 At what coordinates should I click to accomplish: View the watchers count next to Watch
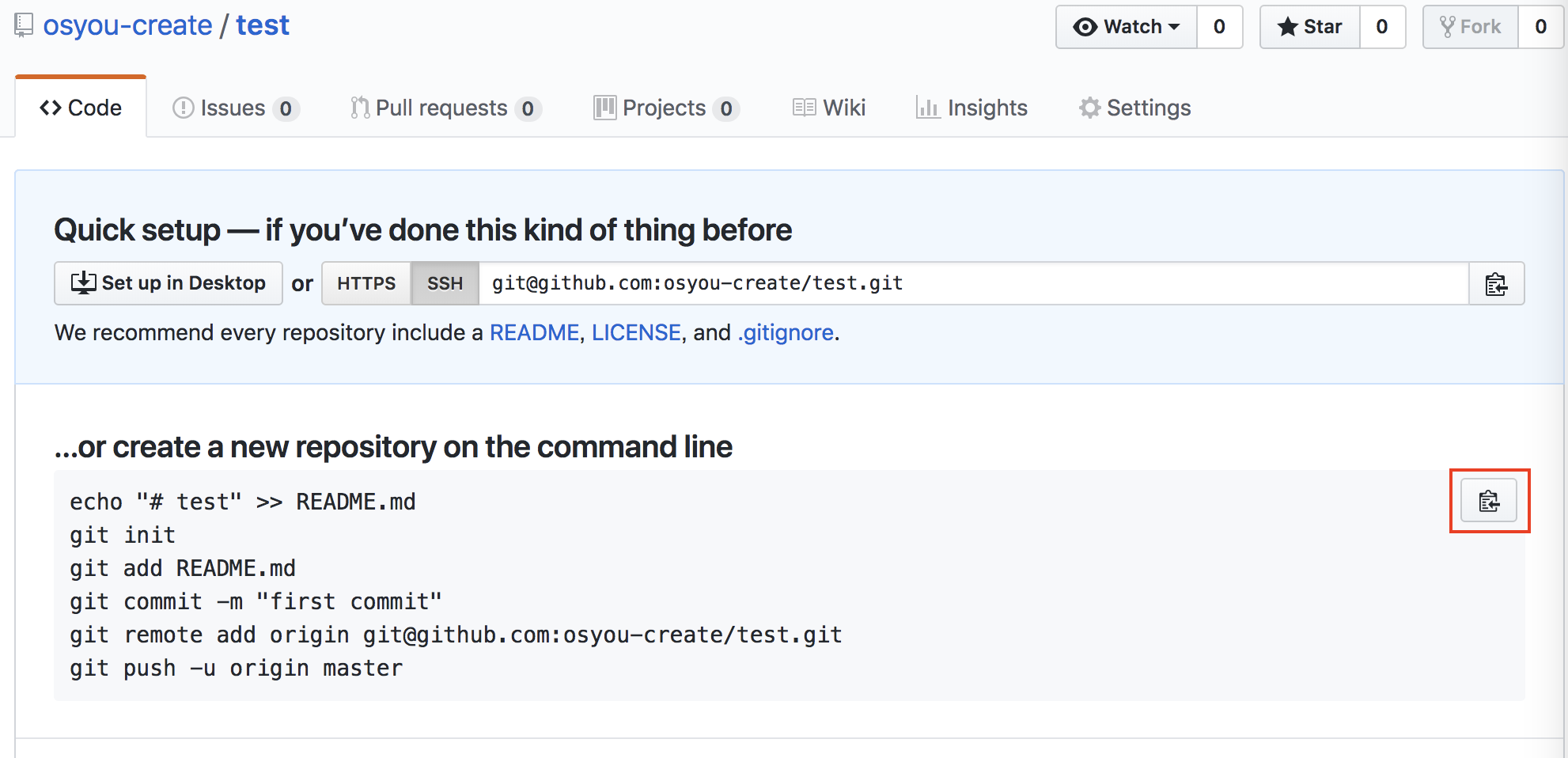(1220, 27)
